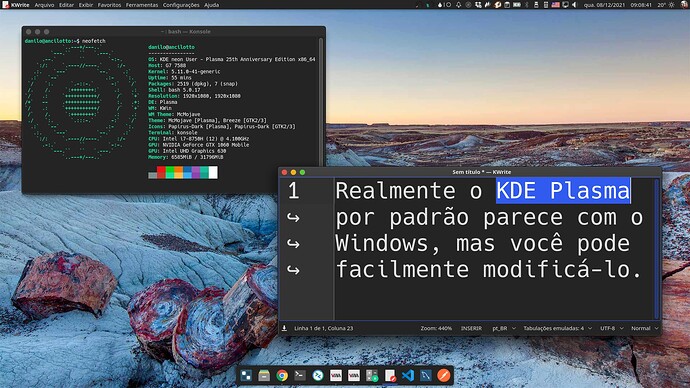
Task: Open the Normal highlighting mode dropdown
Action: [645, 328]
